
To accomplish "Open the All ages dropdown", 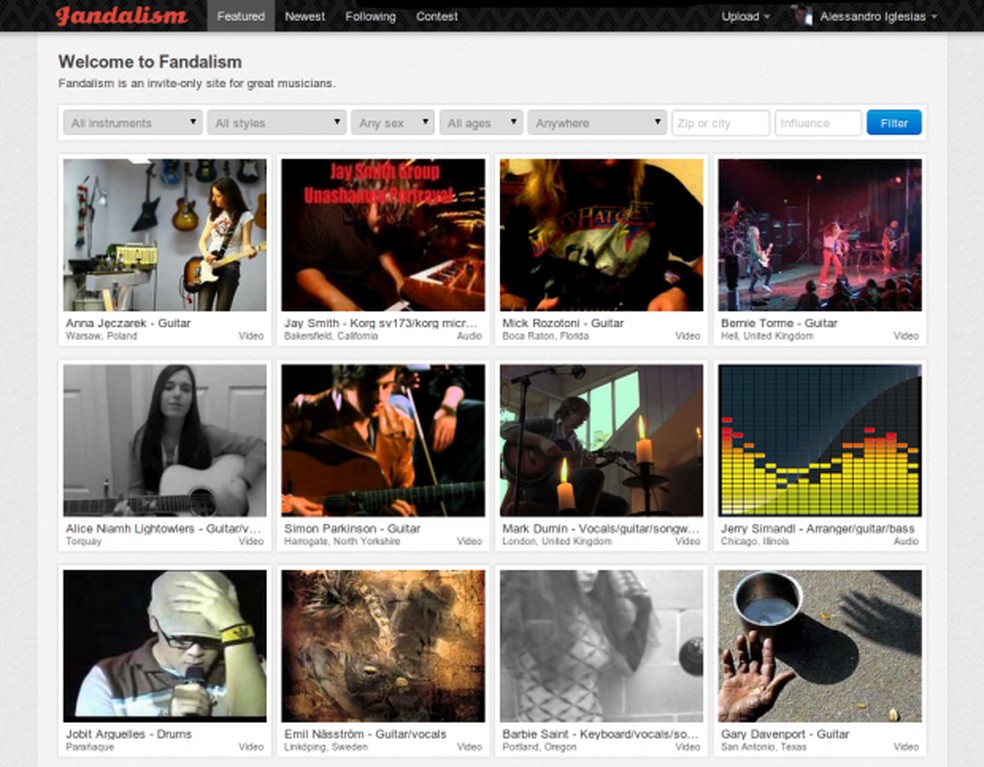I will 481,122.
